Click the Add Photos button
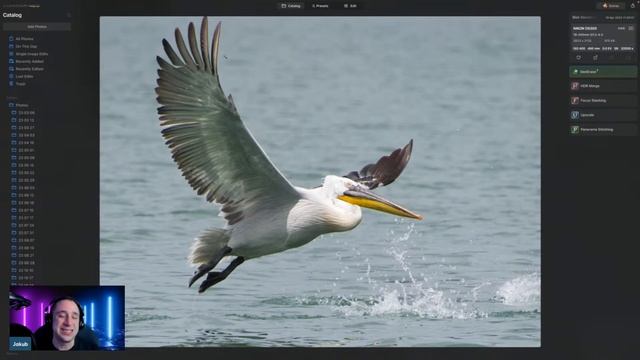Viewport: 640px width, 360px height. click(x=37, y=27)
